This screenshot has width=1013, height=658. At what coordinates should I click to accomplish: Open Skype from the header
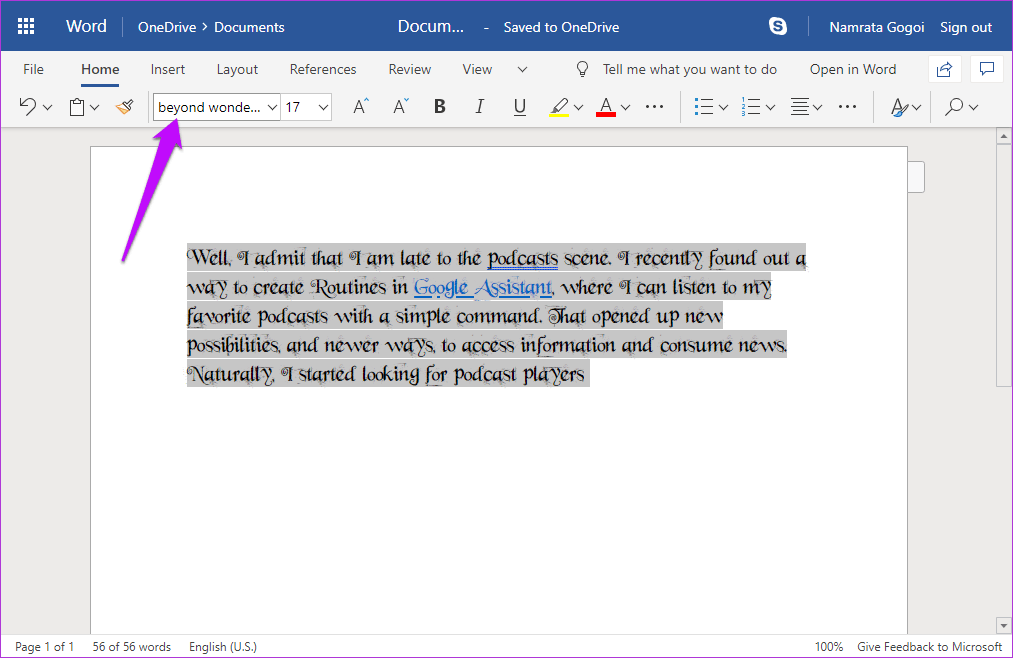(778, 26)
